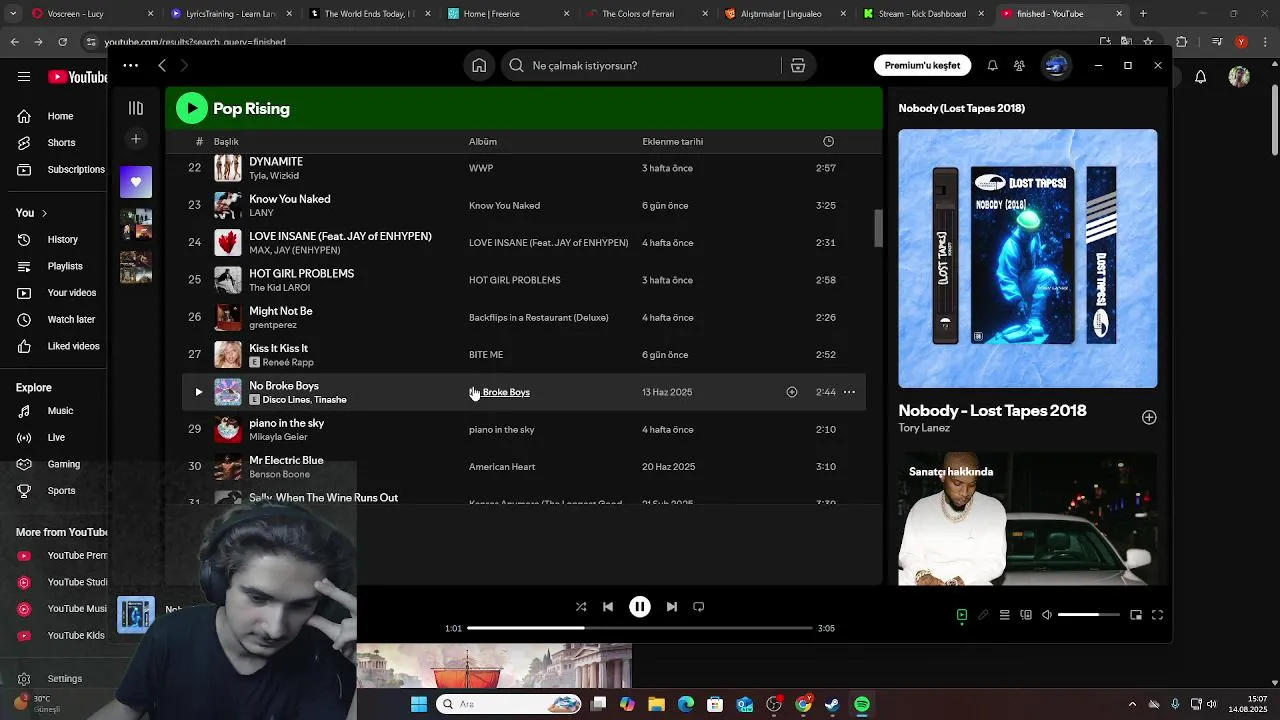Open the Spotify profile avatar
The width and height of the screenshot is (1280, 720).
coord(1056,65)
